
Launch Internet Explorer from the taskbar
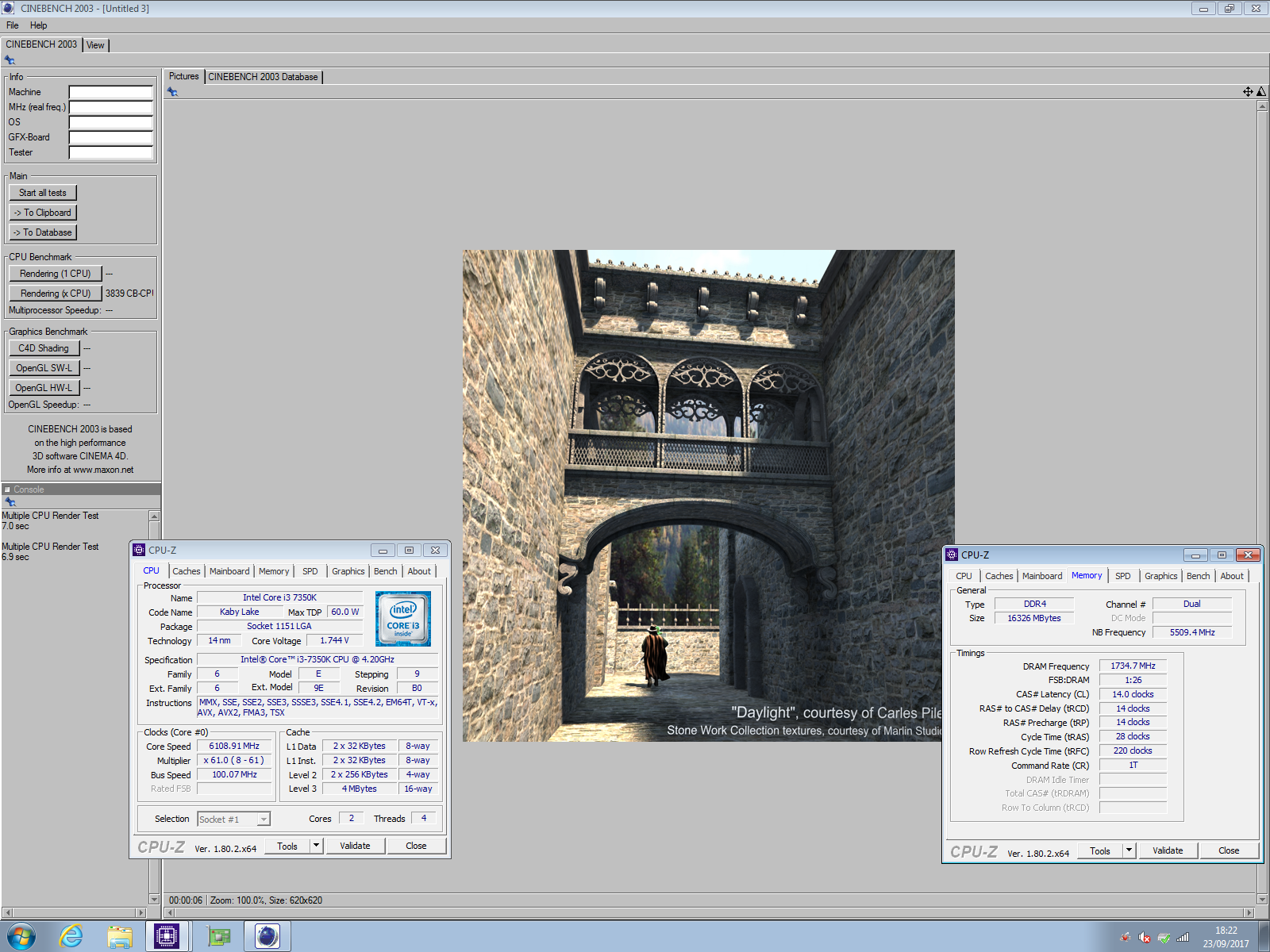pyautogui.click(x=71, y=937)
